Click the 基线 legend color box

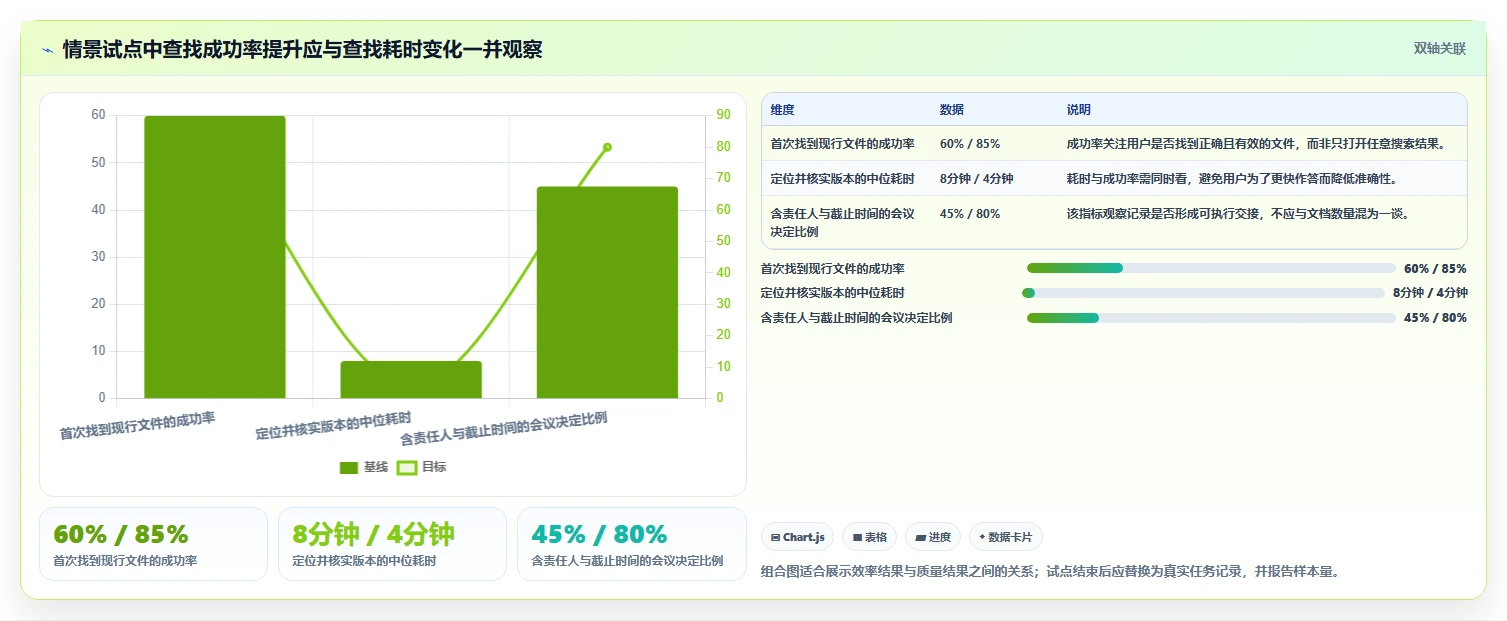click(349, 467)
